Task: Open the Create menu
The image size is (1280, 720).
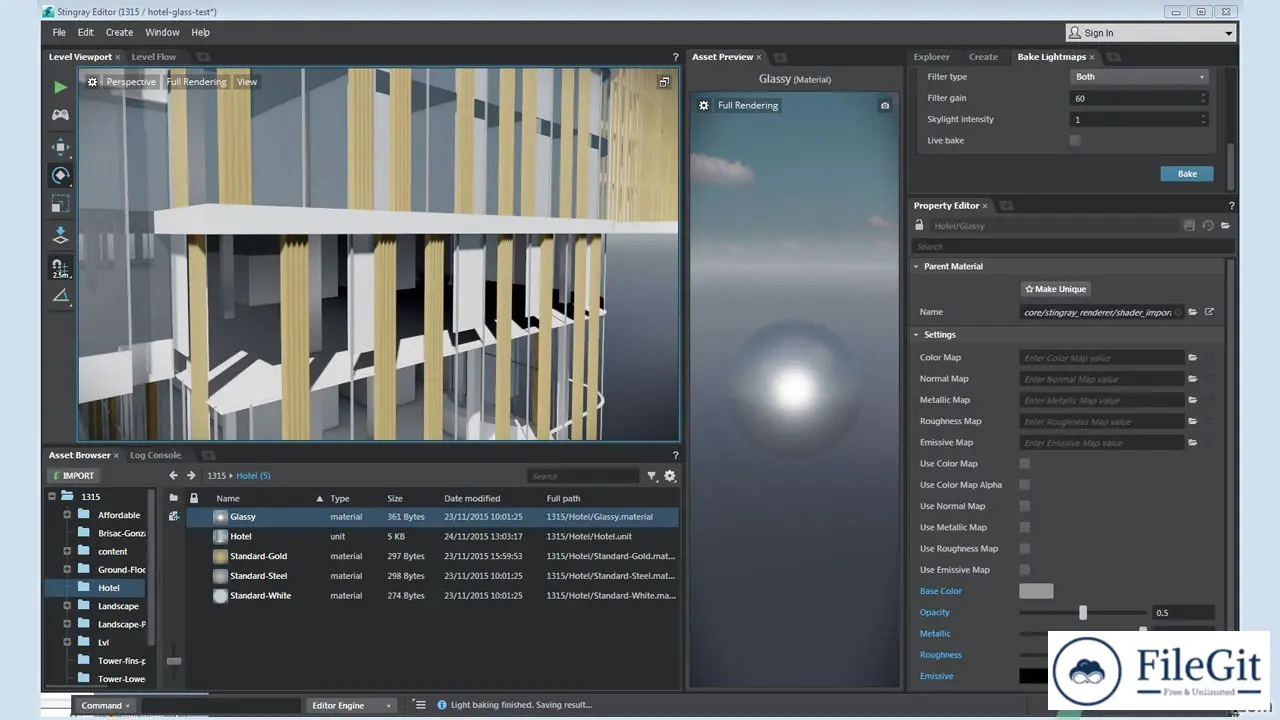Action: 119,32
